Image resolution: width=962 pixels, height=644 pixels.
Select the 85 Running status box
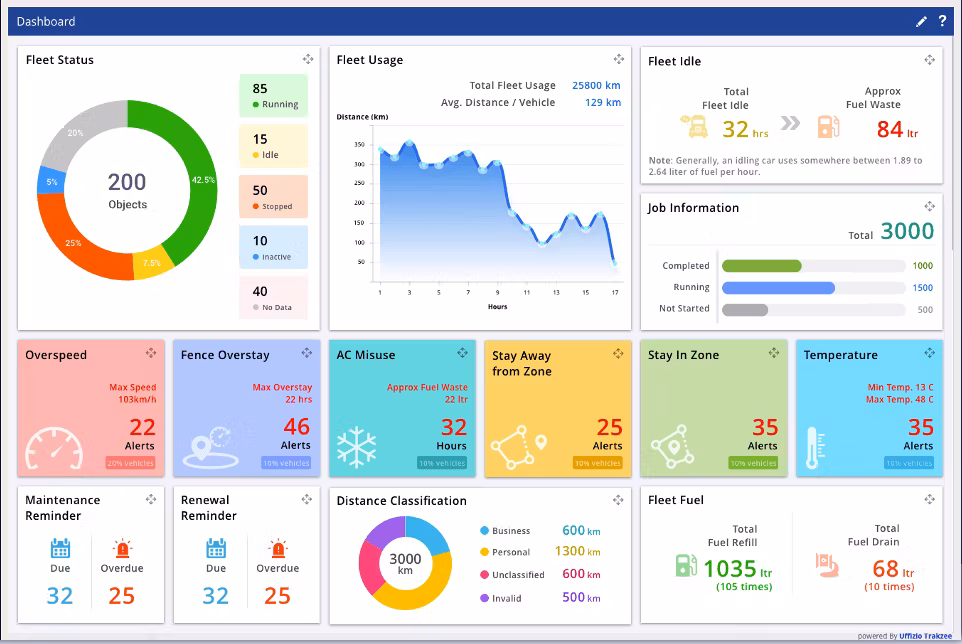[273, 95]
